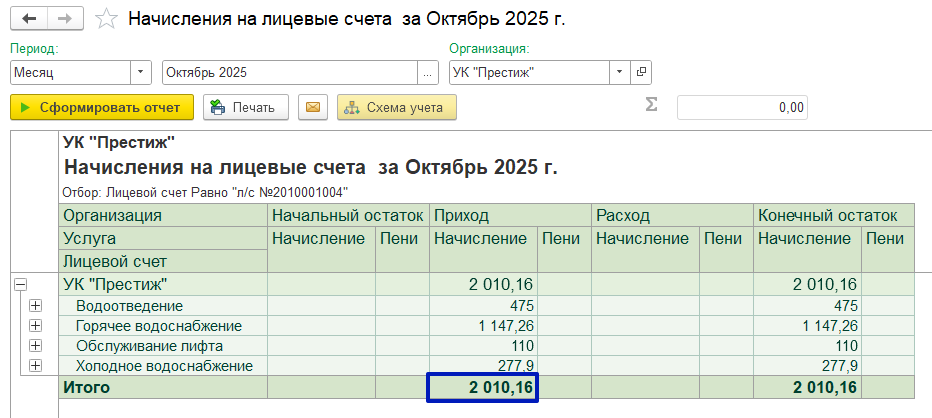Click the sum field showing 0,00
This screenshot has height=418, width=932.
(x=741, y=107)
